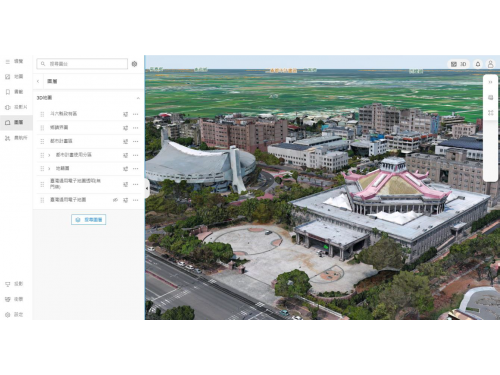Viewport: 500px width, 375px height.
Task: Toggle style icon for 都市計畫區 layer
Action: pos(126,141)
